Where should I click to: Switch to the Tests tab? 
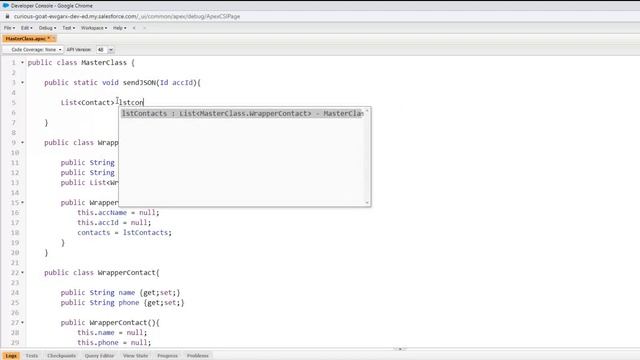[31, 356]
